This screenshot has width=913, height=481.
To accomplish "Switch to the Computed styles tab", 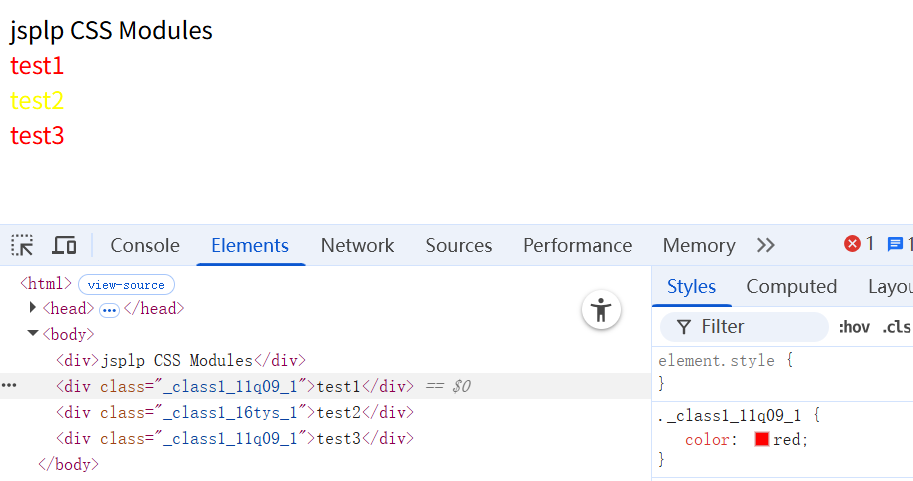I will (x=791, y=287).
